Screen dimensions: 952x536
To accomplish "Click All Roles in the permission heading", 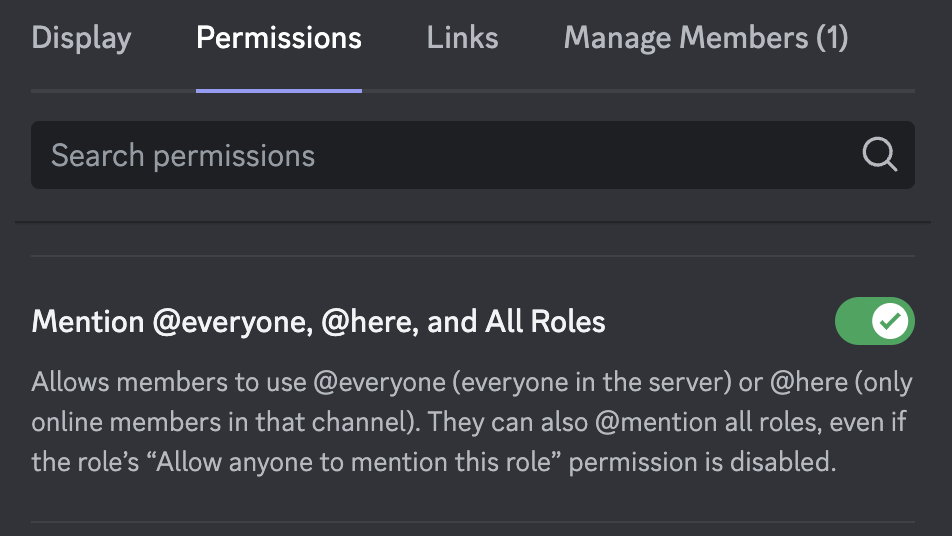I will click(545, 321).
